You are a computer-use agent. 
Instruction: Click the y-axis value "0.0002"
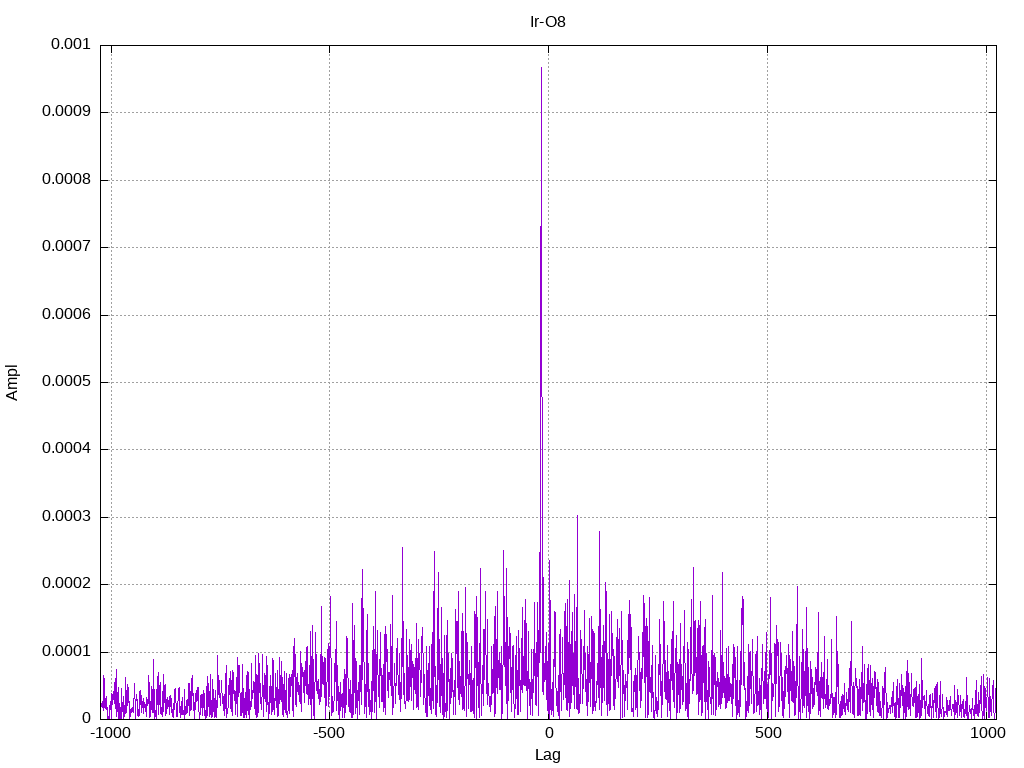click(67, 584)
